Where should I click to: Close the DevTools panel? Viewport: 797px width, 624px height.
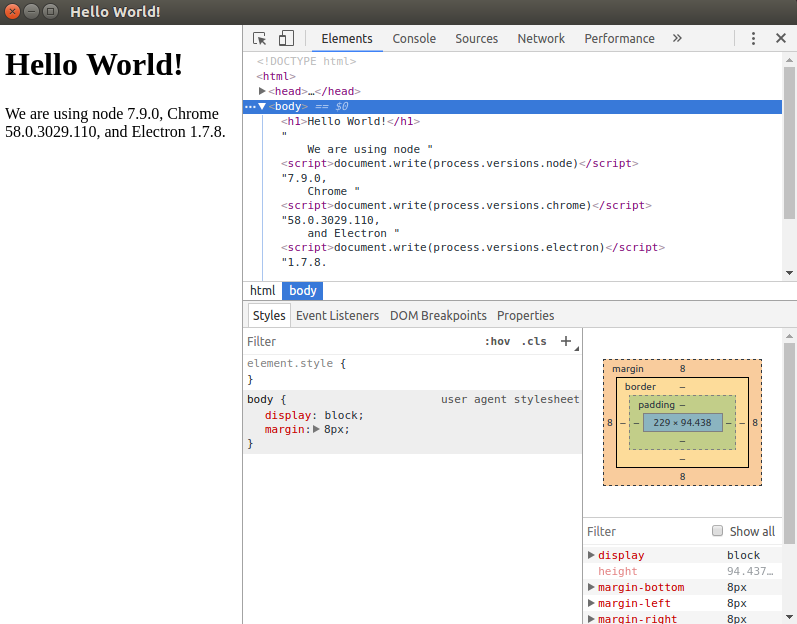click(781, 39)
